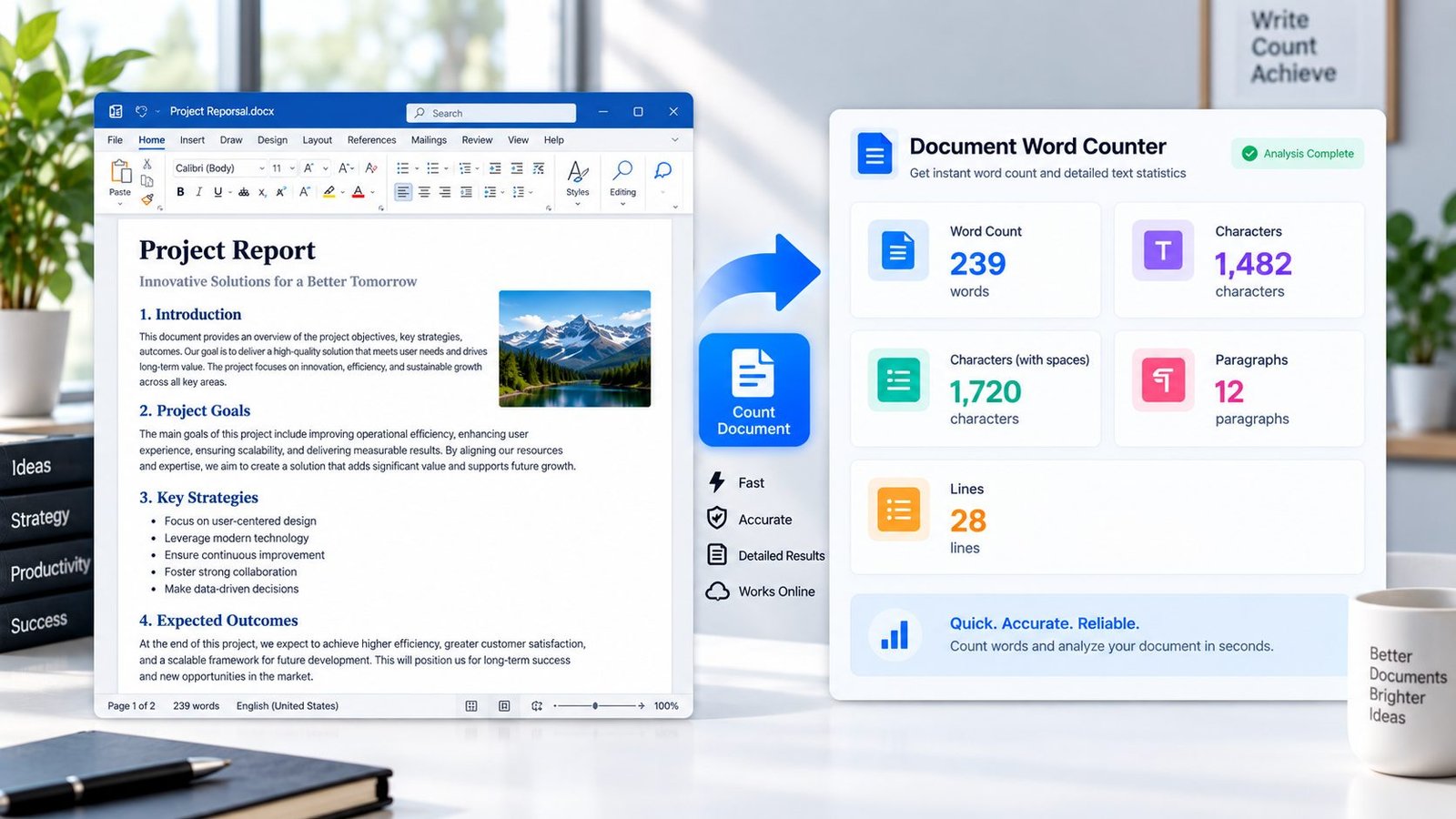Image resolution: width=1456 pixels, height=819 pixels.
Task: Click the Cut scissors icon
Action: (147, 165)
